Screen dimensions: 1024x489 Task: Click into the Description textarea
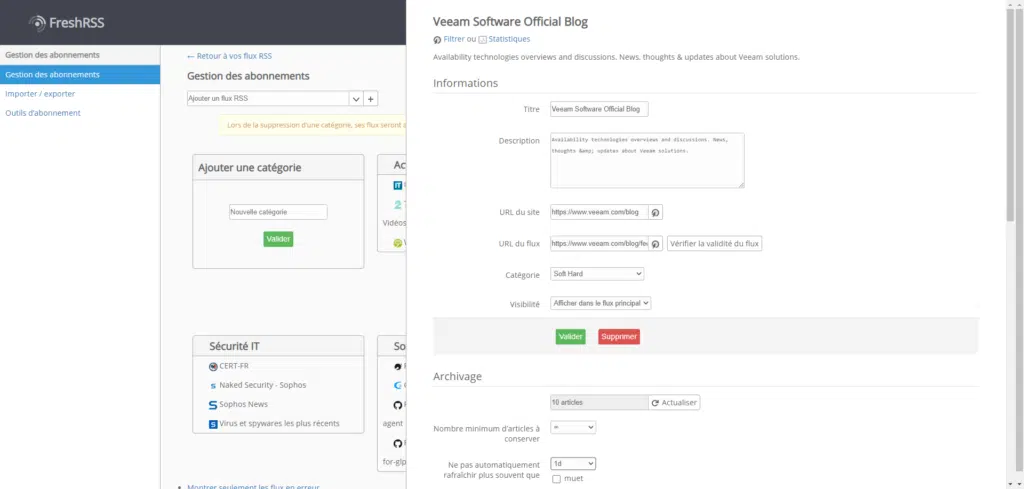647,161
